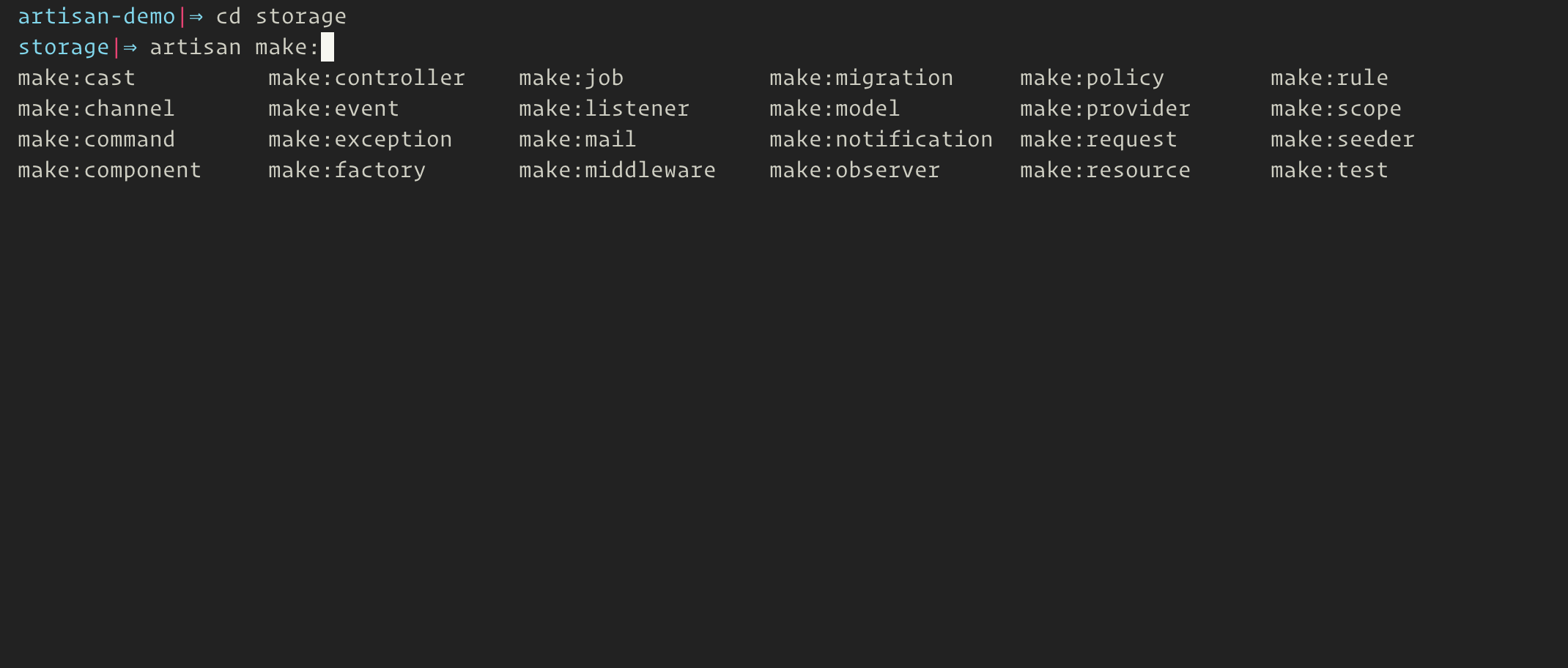Select the make:model completion
The width and height of the screenshot is (1568, 668).
[835, 108]
